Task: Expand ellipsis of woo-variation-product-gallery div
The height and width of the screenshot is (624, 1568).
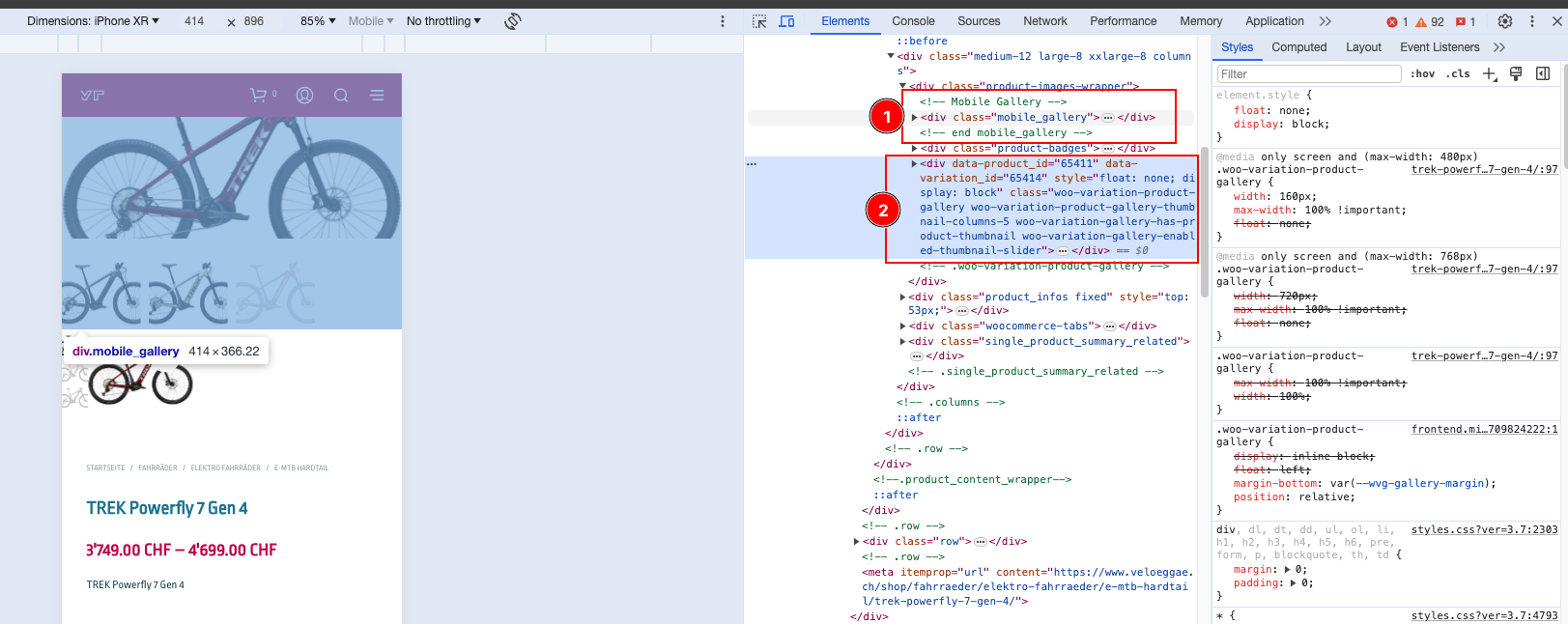Action: (x=1063, y=251)
